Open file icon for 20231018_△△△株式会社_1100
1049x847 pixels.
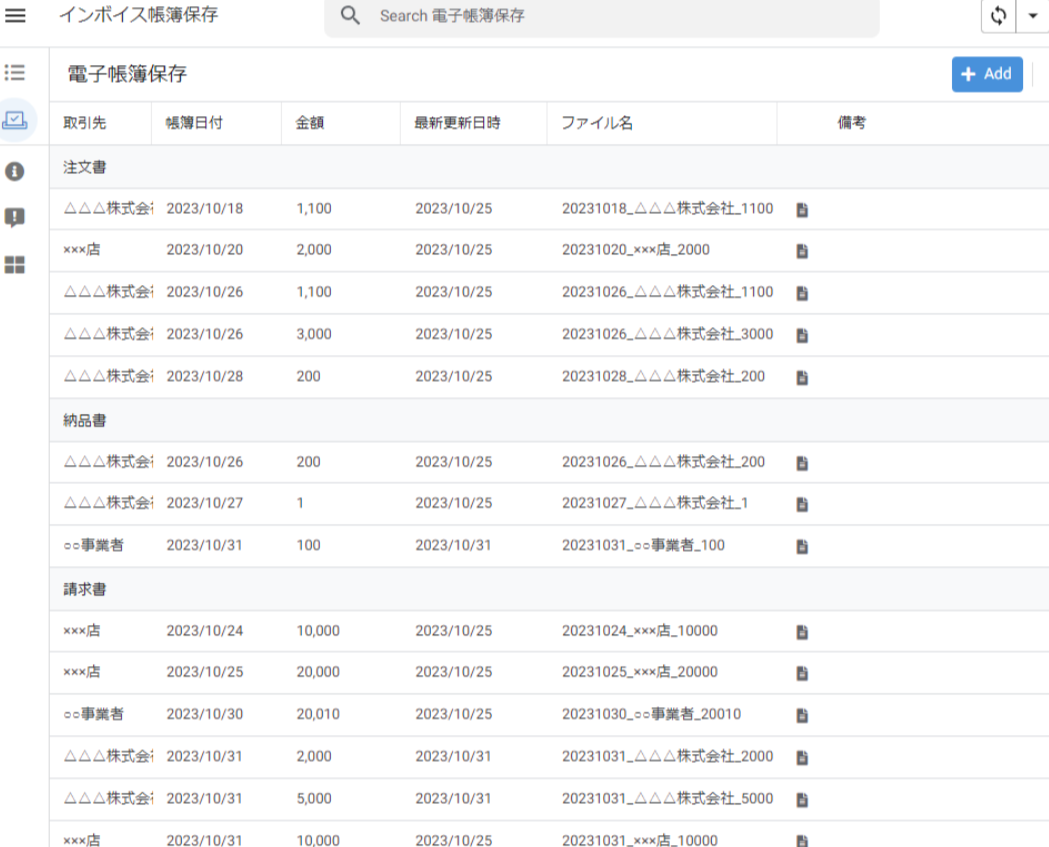[802, 210]
